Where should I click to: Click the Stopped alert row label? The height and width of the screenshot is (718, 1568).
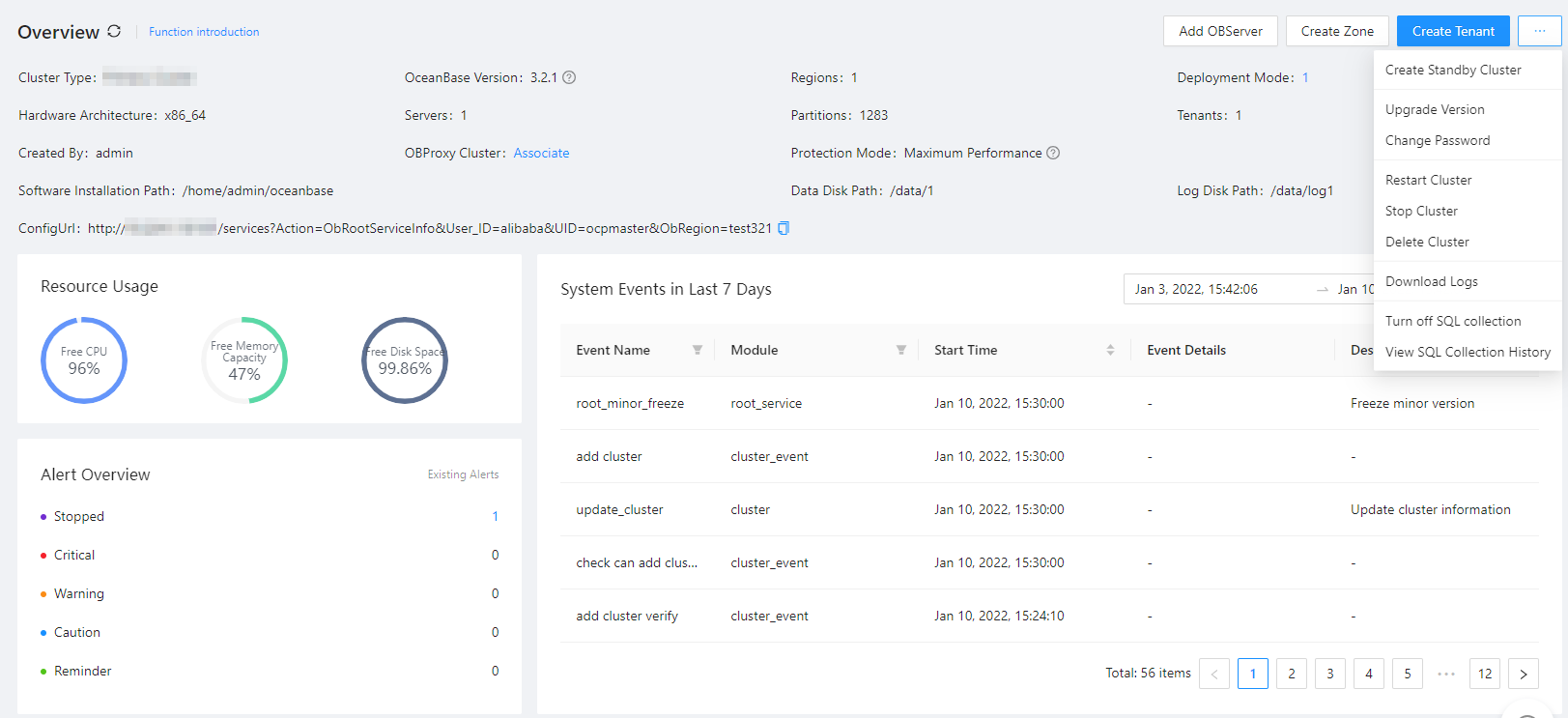coord(79,516)
